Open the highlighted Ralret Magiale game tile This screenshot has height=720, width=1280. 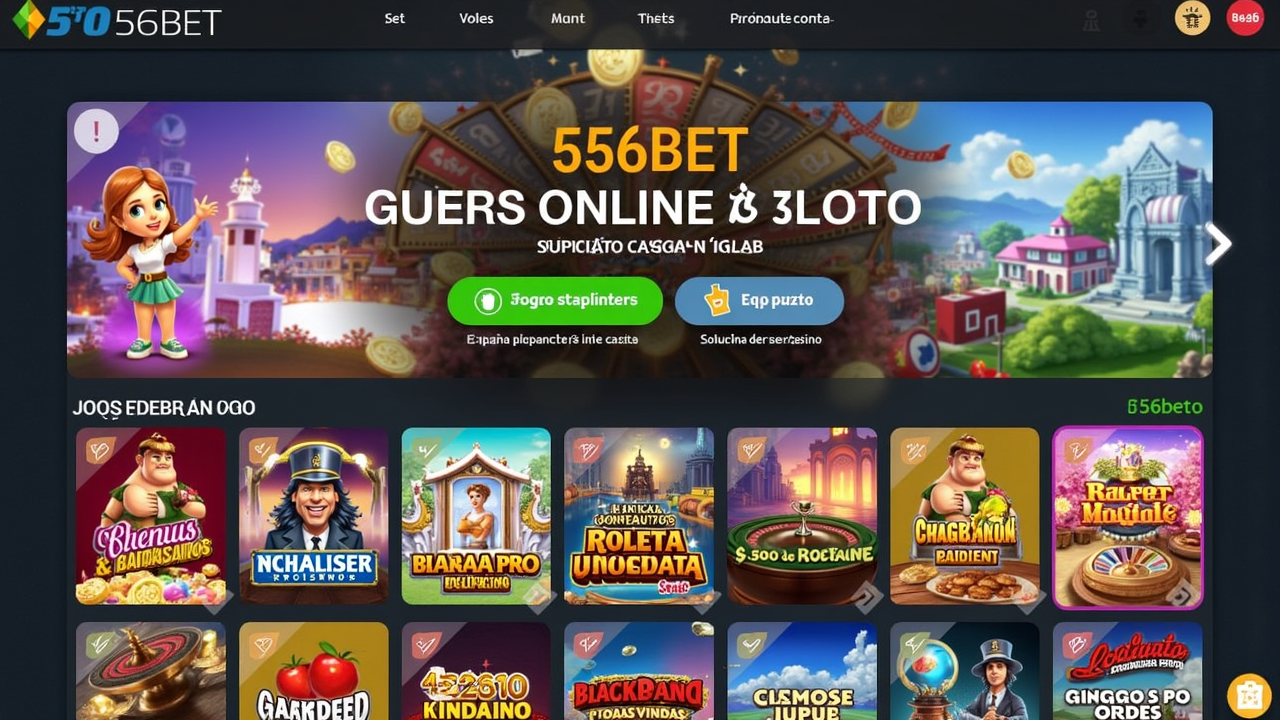[1127, 517]
